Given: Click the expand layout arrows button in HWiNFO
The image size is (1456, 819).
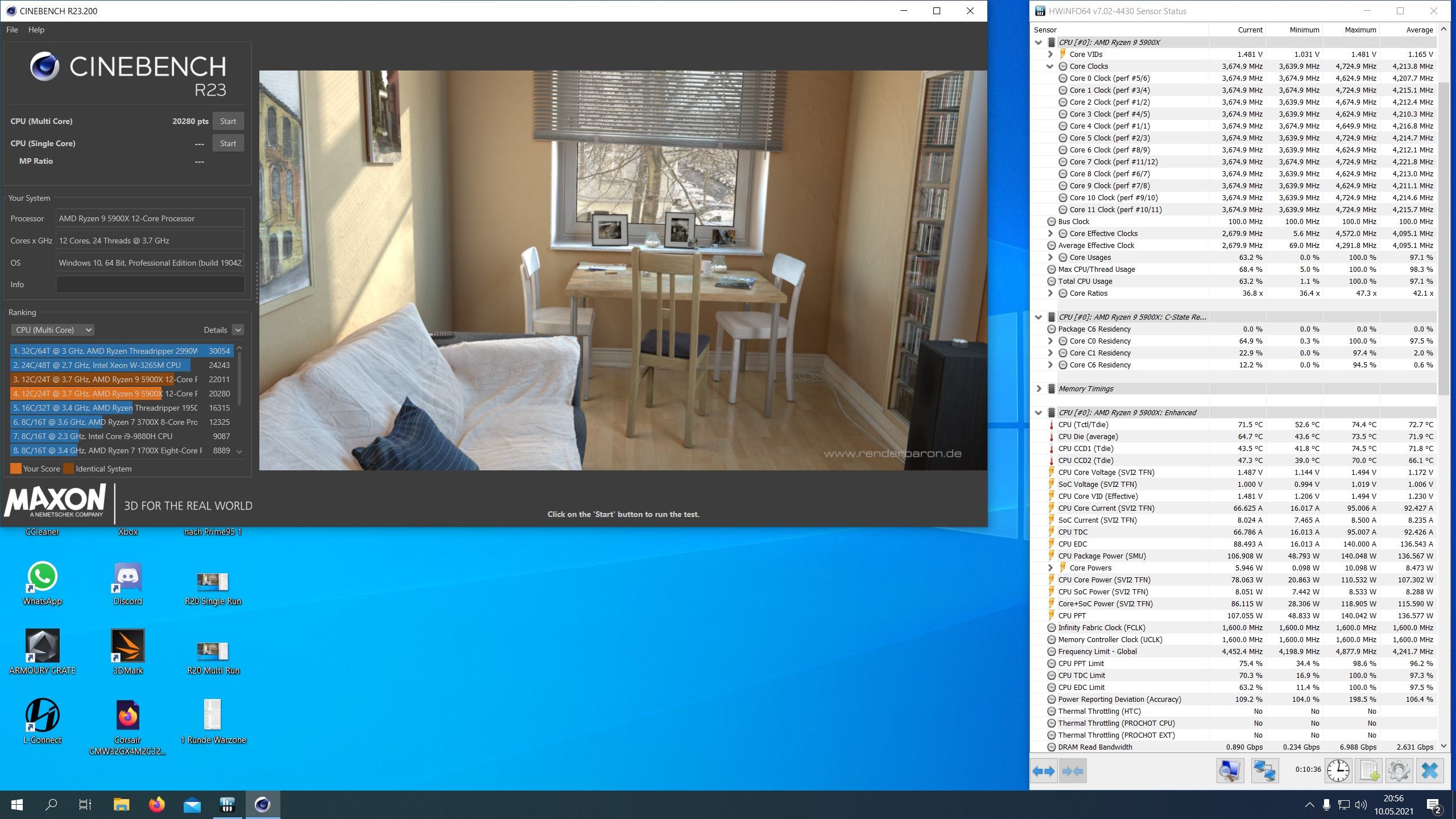Looking at the screenshot, I should (x=1044, y=771).
